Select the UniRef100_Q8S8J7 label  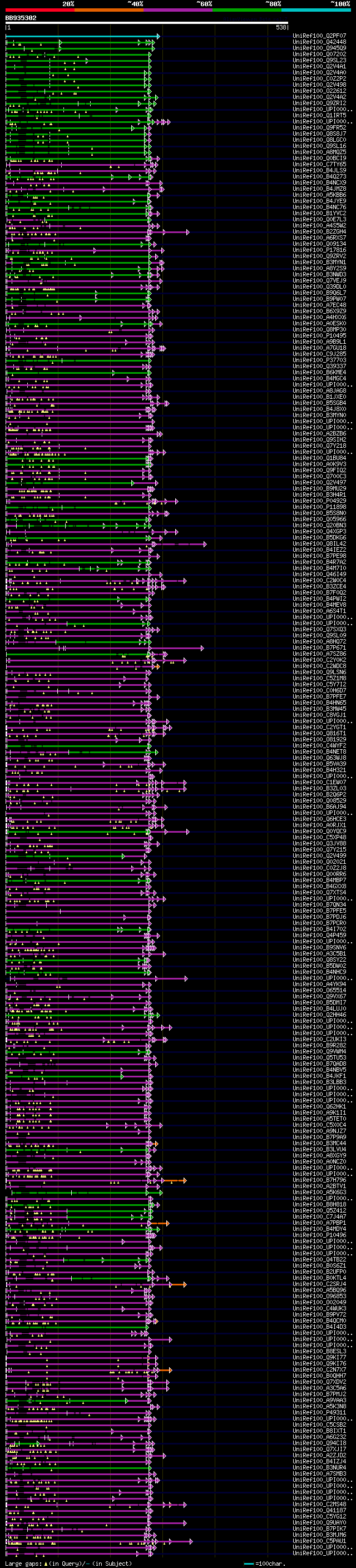(x=319, y=134)
